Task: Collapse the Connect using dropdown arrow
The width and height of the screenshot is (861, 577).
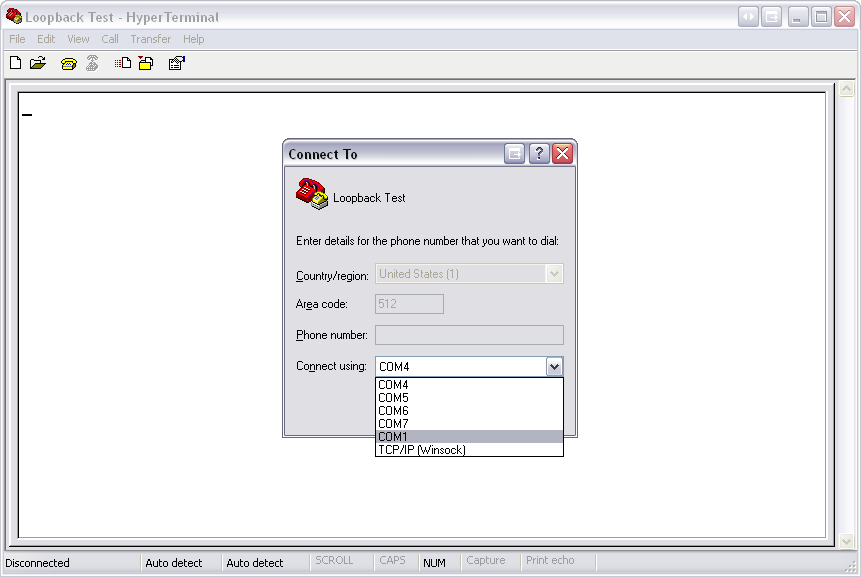Action: click(554, 367)
